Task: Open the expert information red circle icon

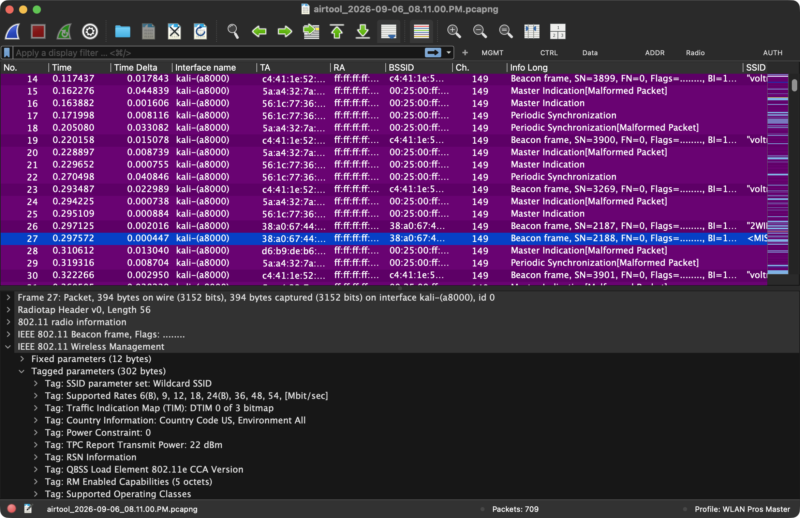Action: [x=11, y=509]
